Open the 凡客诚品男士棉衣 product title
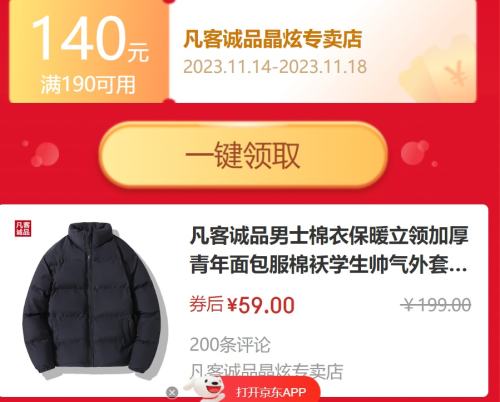The width and height of the screenshot is (500, 402). [x=329, y=250]
